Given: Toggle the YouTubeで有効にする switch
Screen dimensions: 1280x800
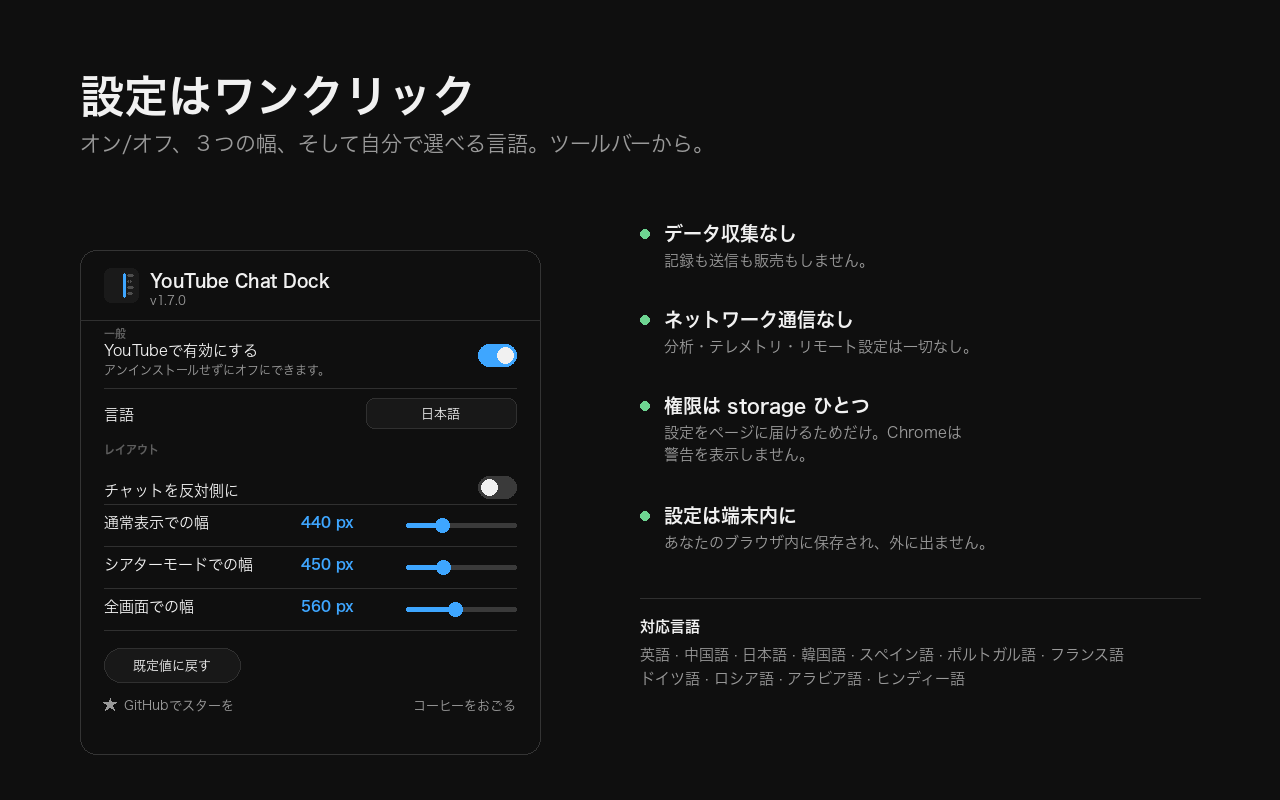Looking at the screenshot, I should click(x=497, y=356).
